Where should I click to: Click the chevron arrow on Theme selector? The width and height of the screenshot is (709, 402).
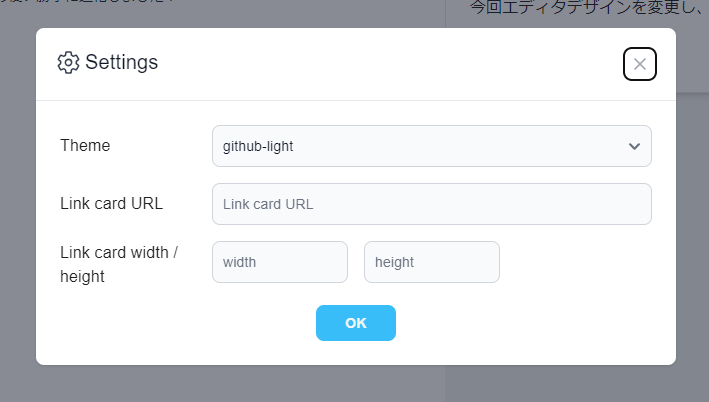634,146
